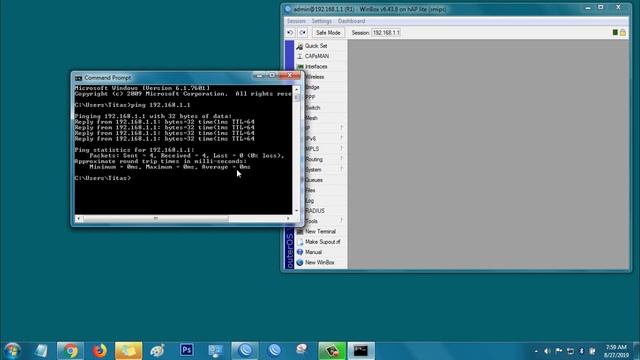Click the Command Prompt horizontal scroll left arrow
Image resolution: width=640 pixels, height=360 pixels.
click(x=78, y=218)
